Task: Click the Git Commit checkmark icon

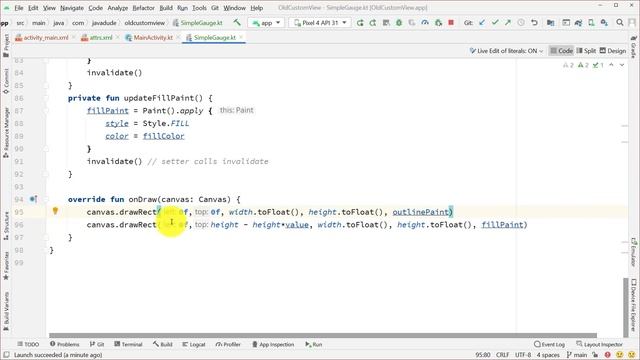Action: click(x=495, y=23)
